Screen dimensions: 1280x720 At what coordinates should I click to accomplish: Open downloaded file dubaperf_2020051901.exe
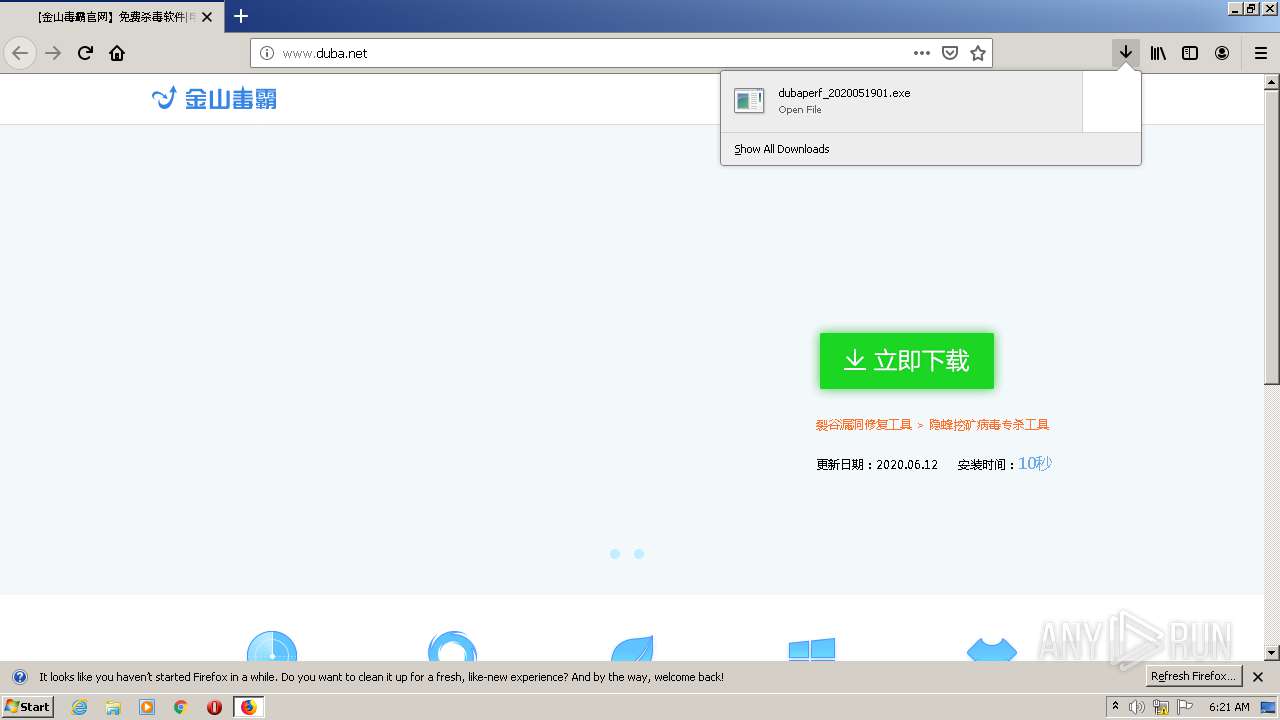click(901, 101)
